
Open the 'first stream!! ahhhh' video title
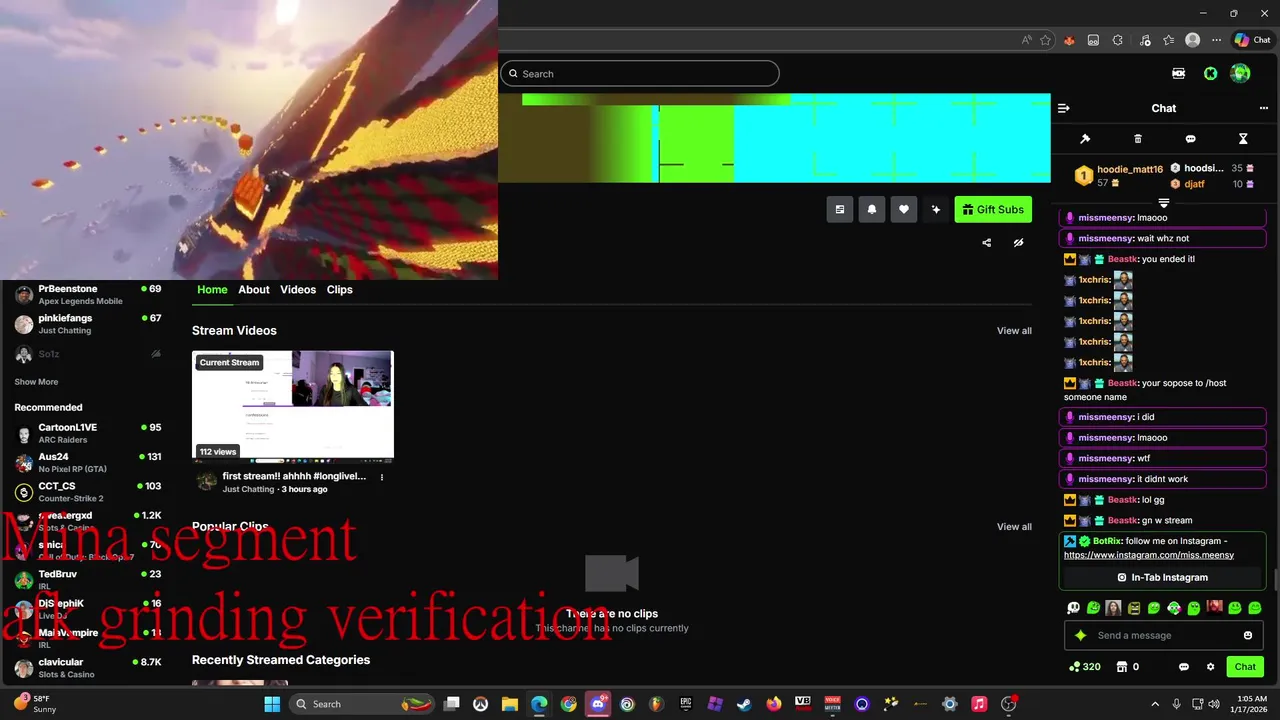coord(294,477)
